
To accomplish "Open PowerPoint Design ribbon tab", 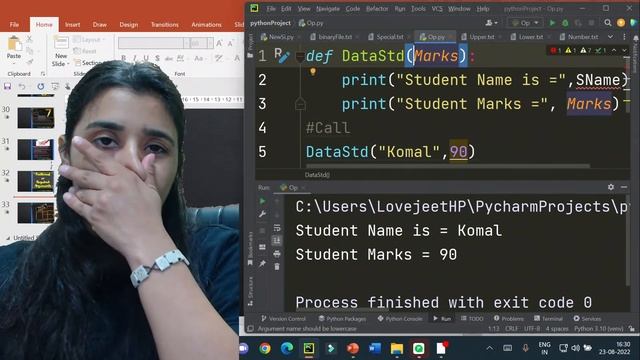I will pos(129,24).
